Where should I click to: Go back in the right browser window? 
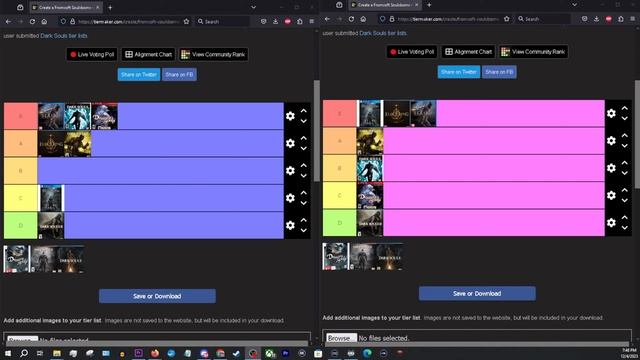pyautogui.click(x=327, y=19)
